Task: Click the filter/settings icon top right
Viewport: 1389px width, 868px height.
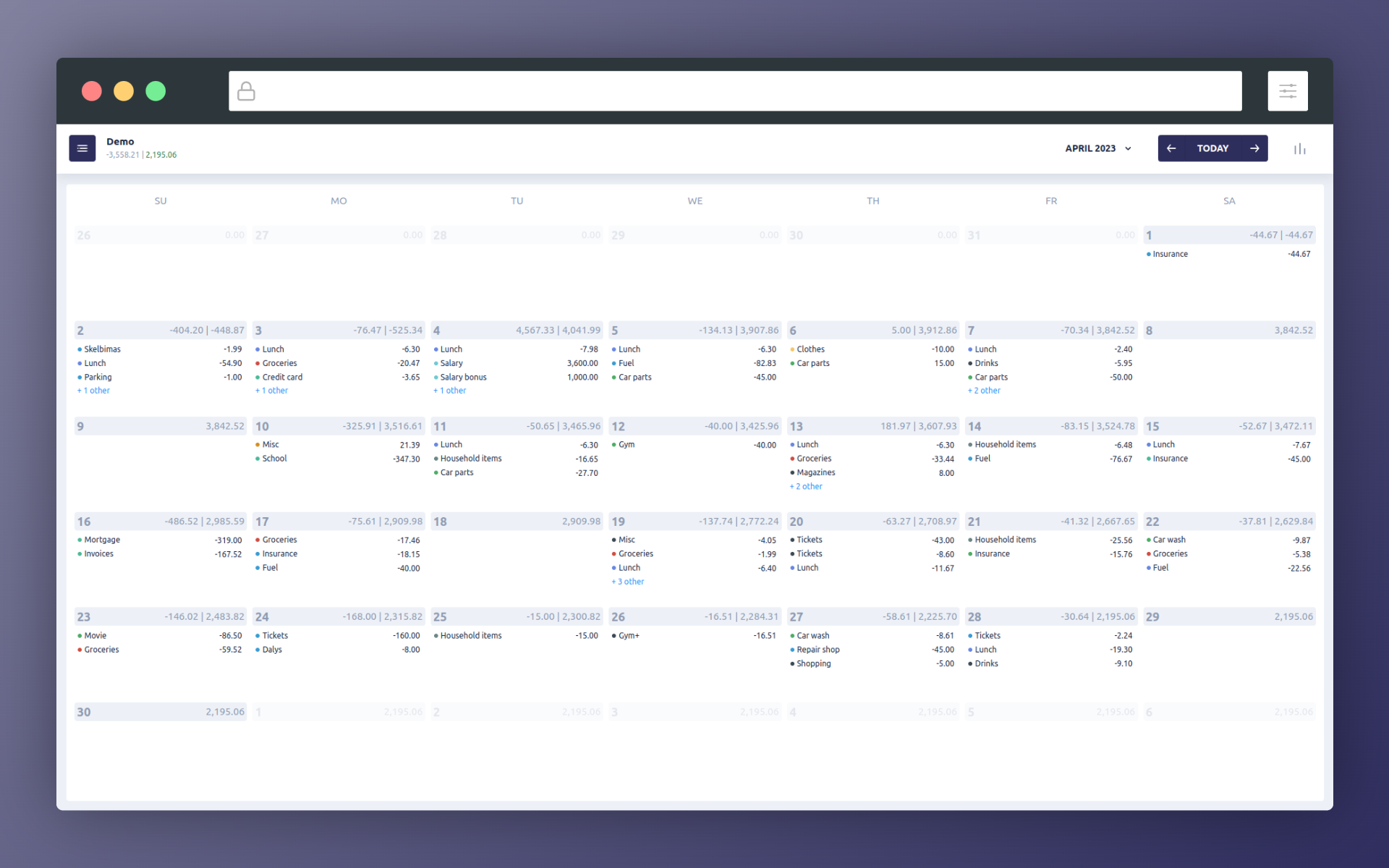Action: click(x=1288, y=91)
